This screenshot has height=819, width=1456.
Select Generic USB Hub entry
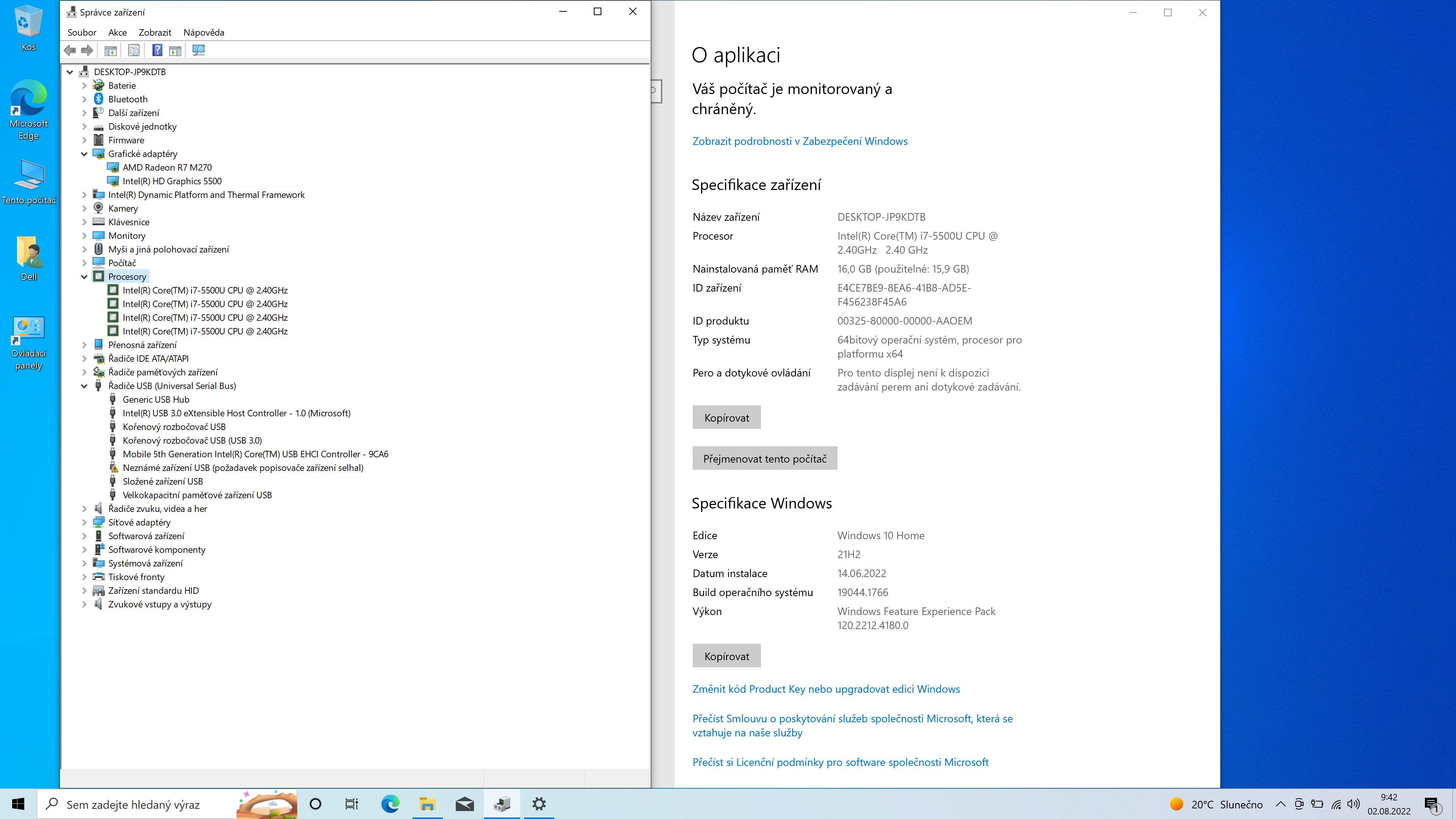(x=156, y=400)
